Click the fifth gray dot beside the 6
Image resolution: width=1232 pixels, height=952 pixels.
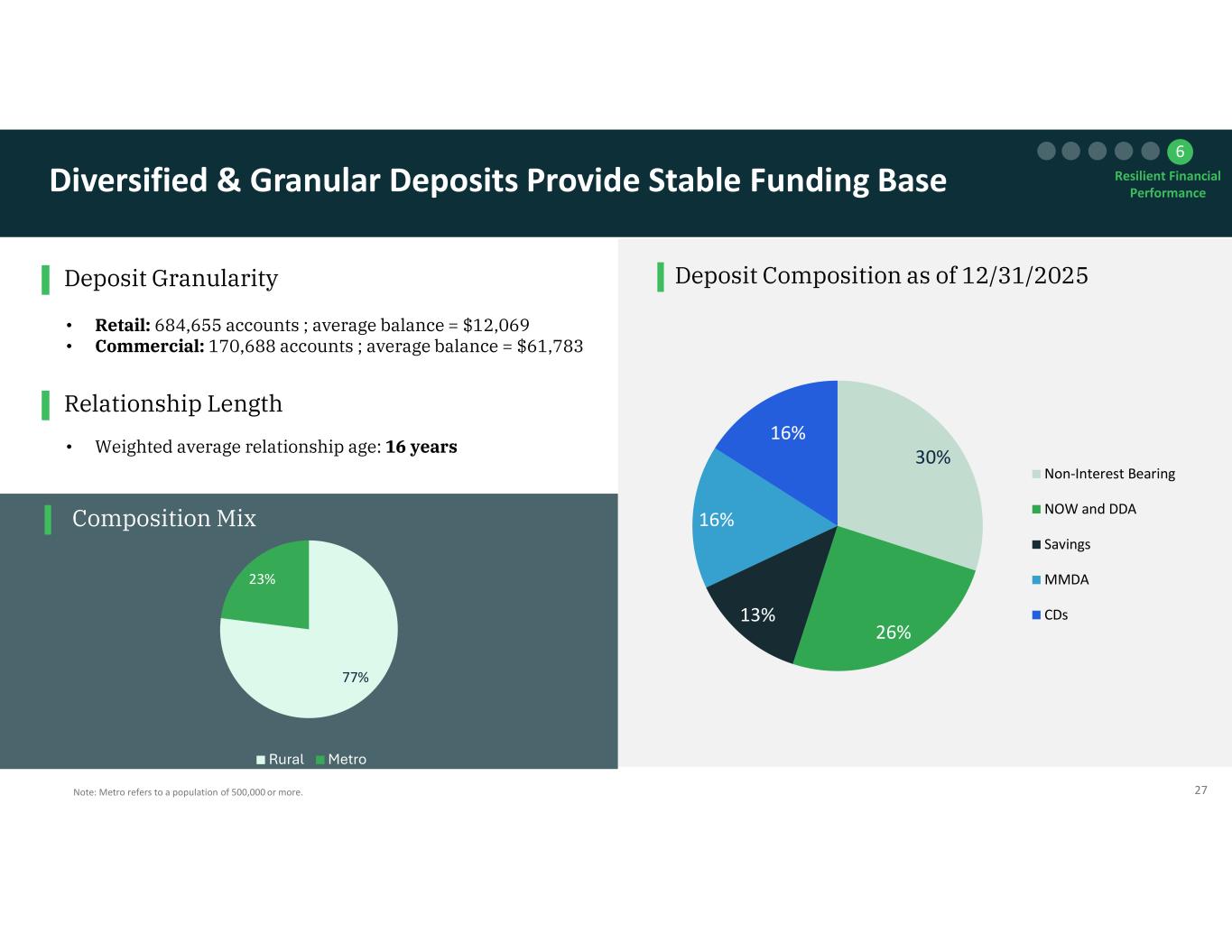[1150, 151]
